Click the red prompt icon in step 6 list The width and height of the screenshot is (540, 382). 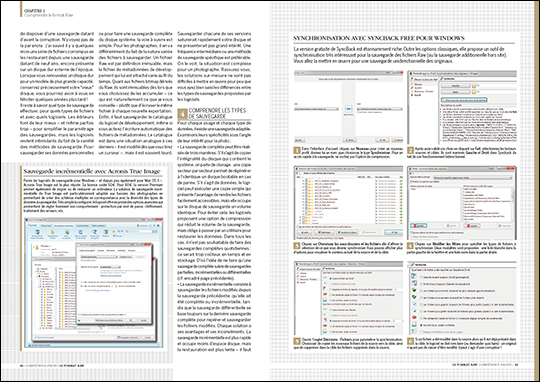pos(414,318)
